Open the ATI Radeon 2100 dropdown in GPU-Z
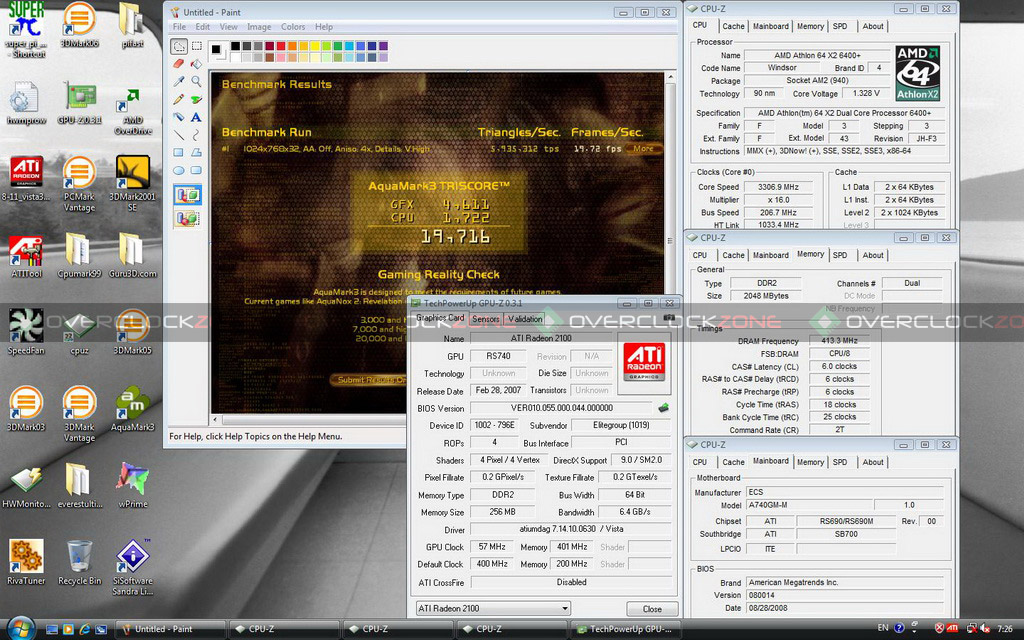This screenshot has height=640, width=1024. coord(493,609)
